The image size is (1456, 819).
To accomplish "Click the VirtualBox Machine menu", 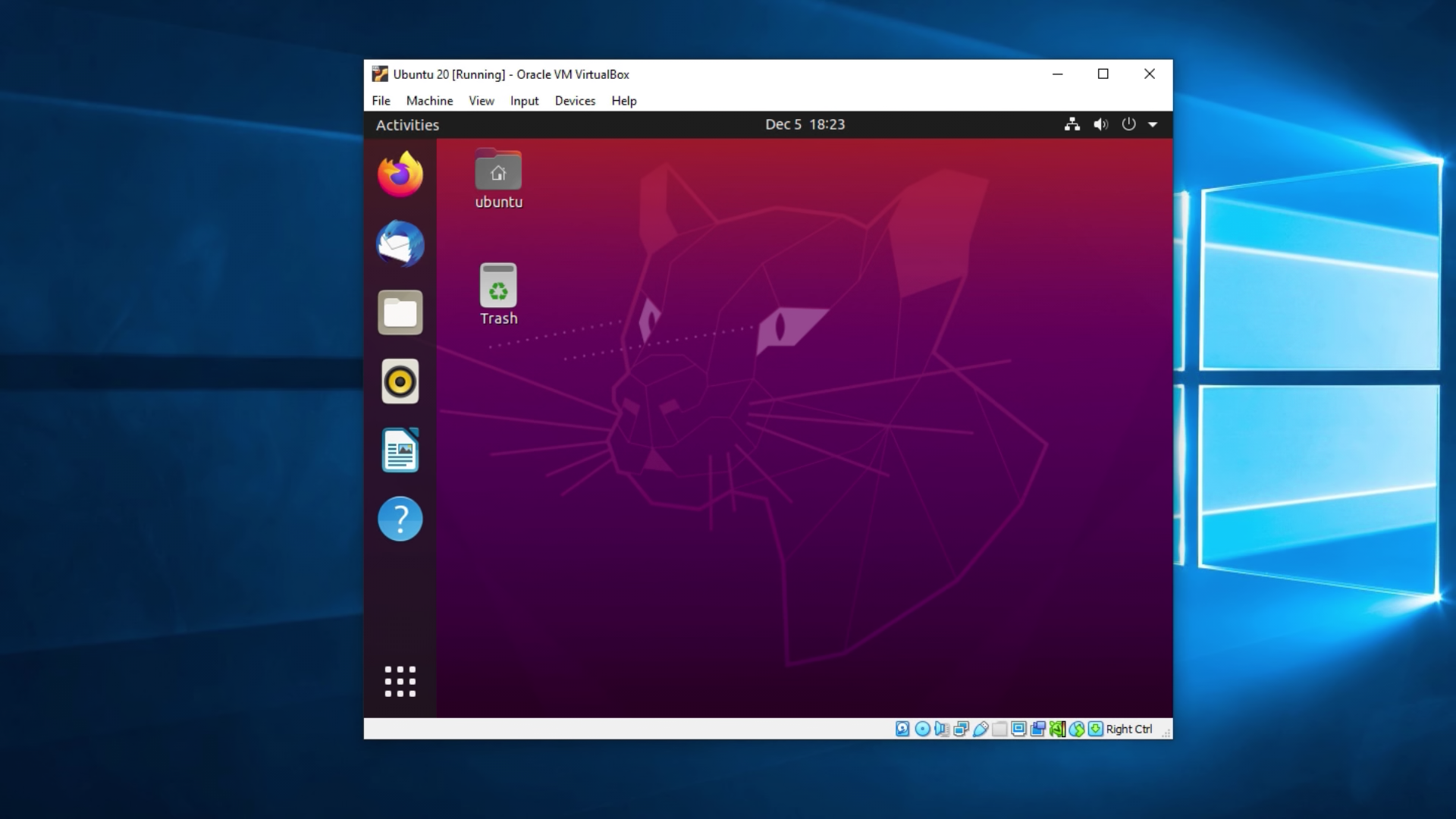I will tap(429, 100).
